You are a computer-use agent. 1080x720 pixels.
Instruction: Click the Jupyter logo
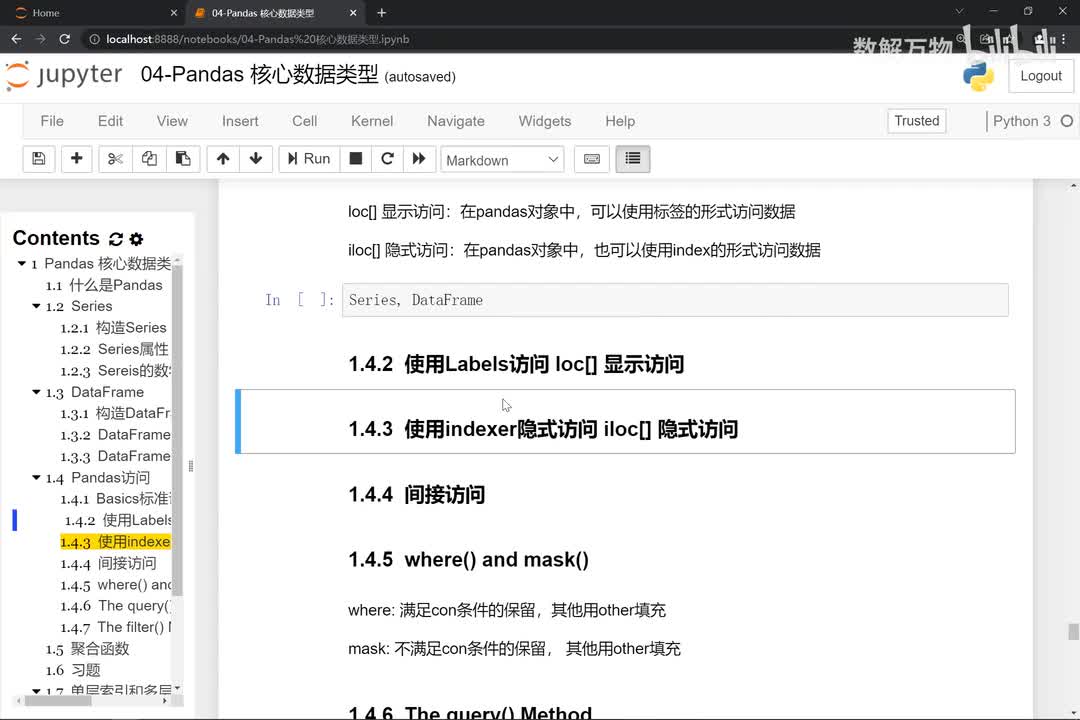64,75
